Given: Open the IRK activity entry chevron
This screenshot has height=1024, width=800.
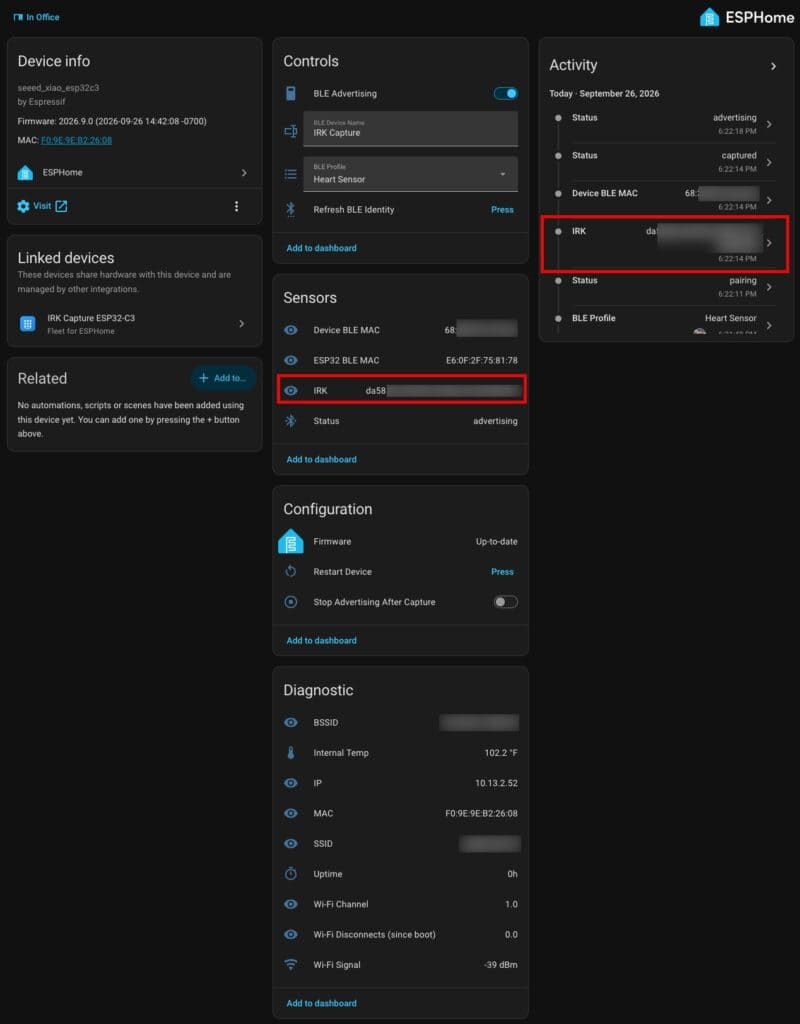Looking at the screenshot, I should (x=769, y=243).
